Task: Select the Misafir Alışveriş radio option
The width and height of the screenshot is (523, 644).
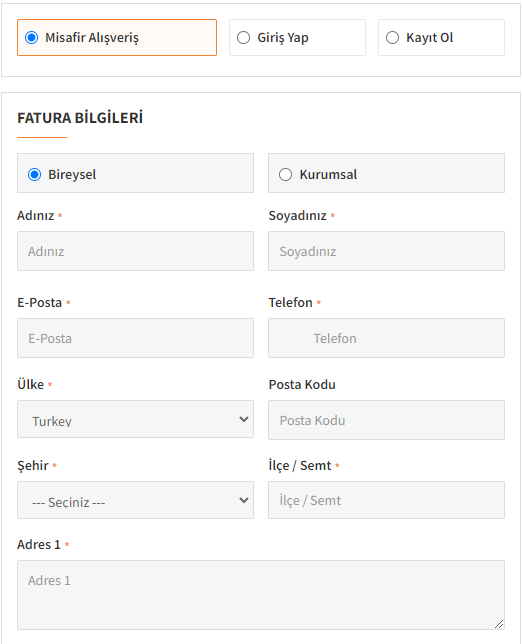Action: pos(32,37)
